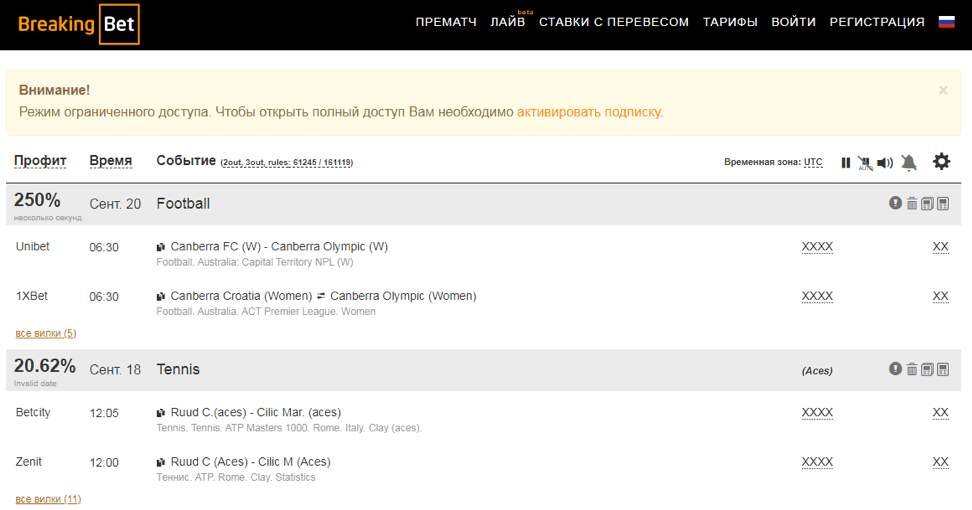Click the icon beside Ruud C.(aces) event
Image resolution: width=972 pixels, height=510 pixels.
(161, 413)
